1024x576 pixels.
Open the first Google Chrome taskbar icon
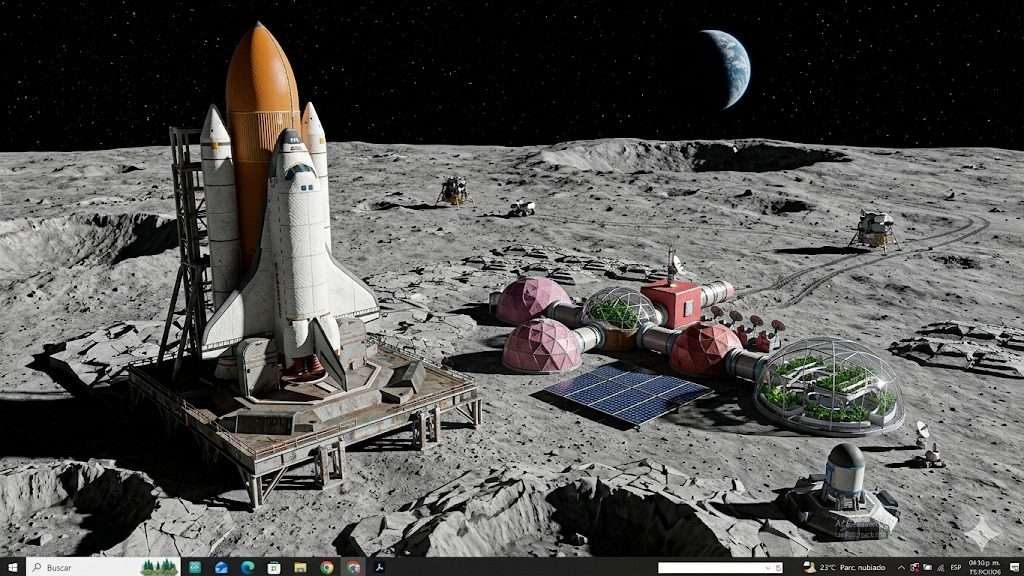tap(327, 568)
